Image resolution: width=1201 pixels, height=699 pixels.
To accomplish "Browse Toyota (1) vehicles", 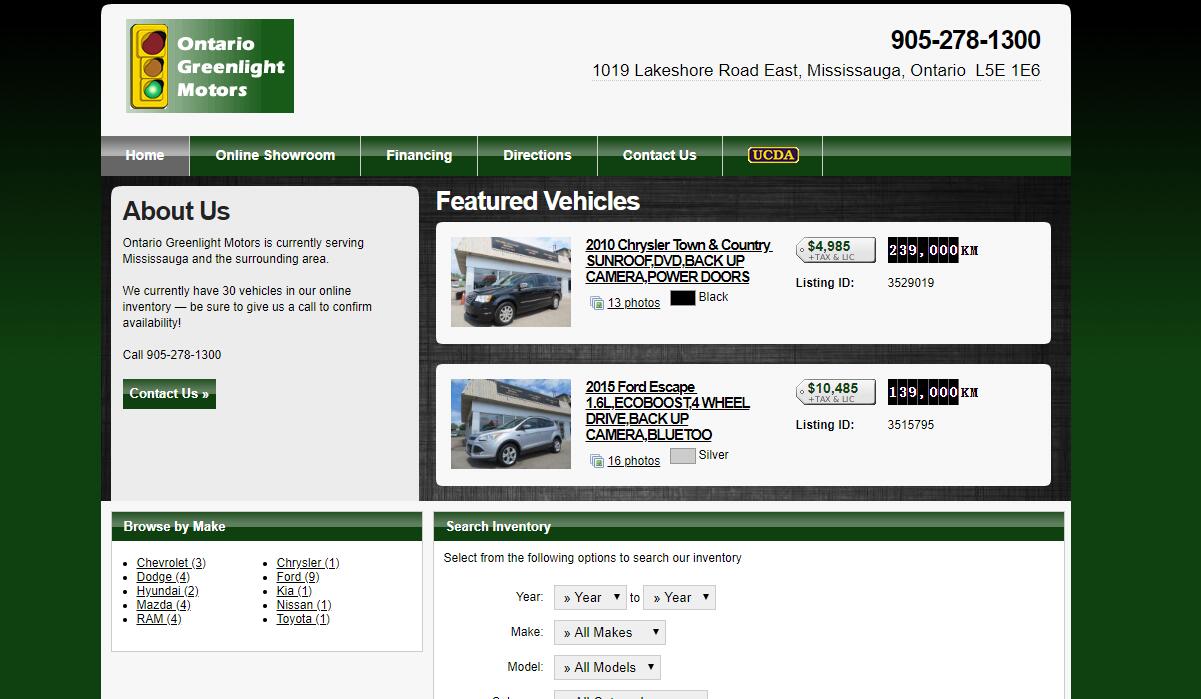I will (x=303, y=619).
